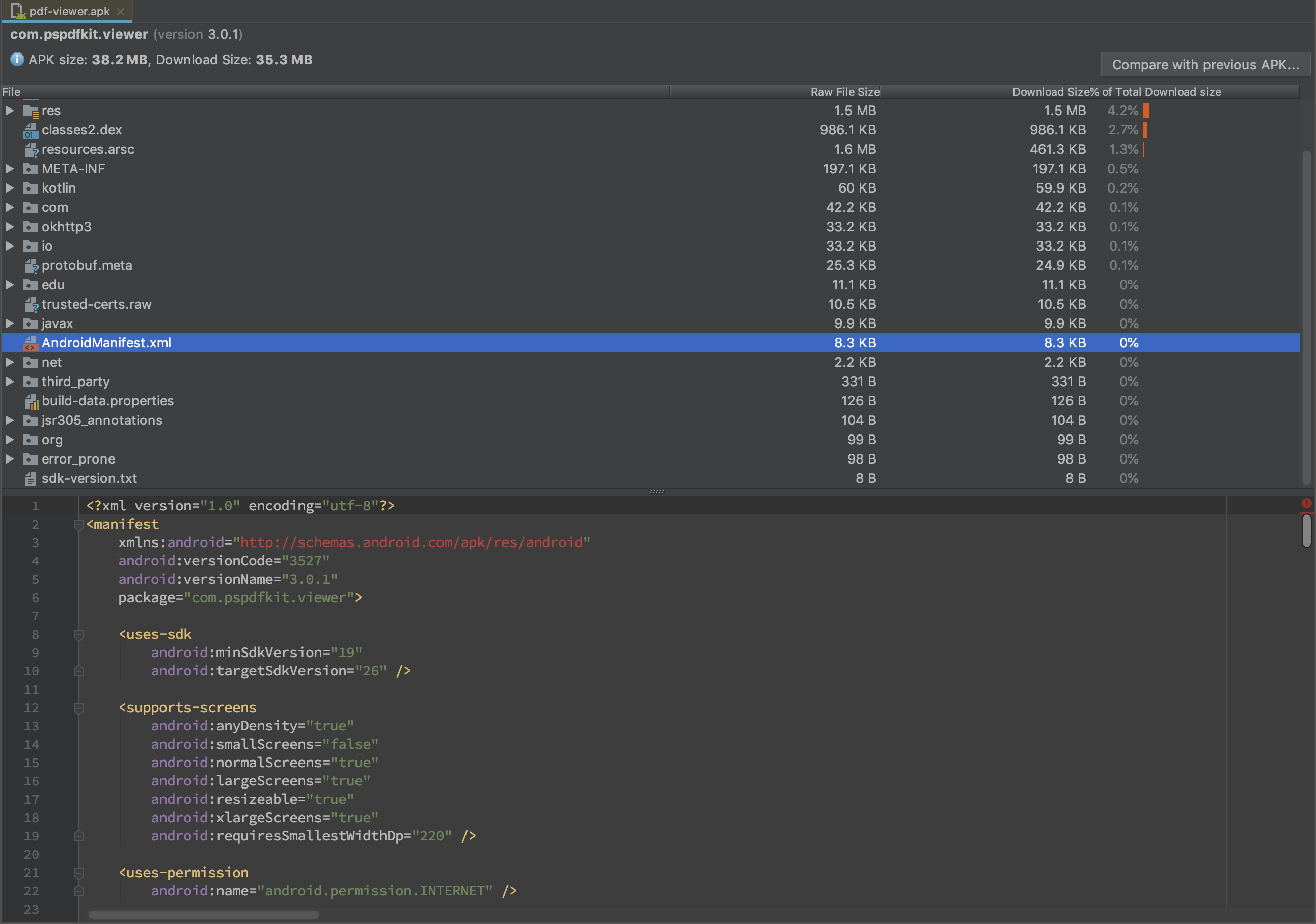Collapse the manifest tag fold marker
The image size is (1316, 924).
(x=78, y=525)
